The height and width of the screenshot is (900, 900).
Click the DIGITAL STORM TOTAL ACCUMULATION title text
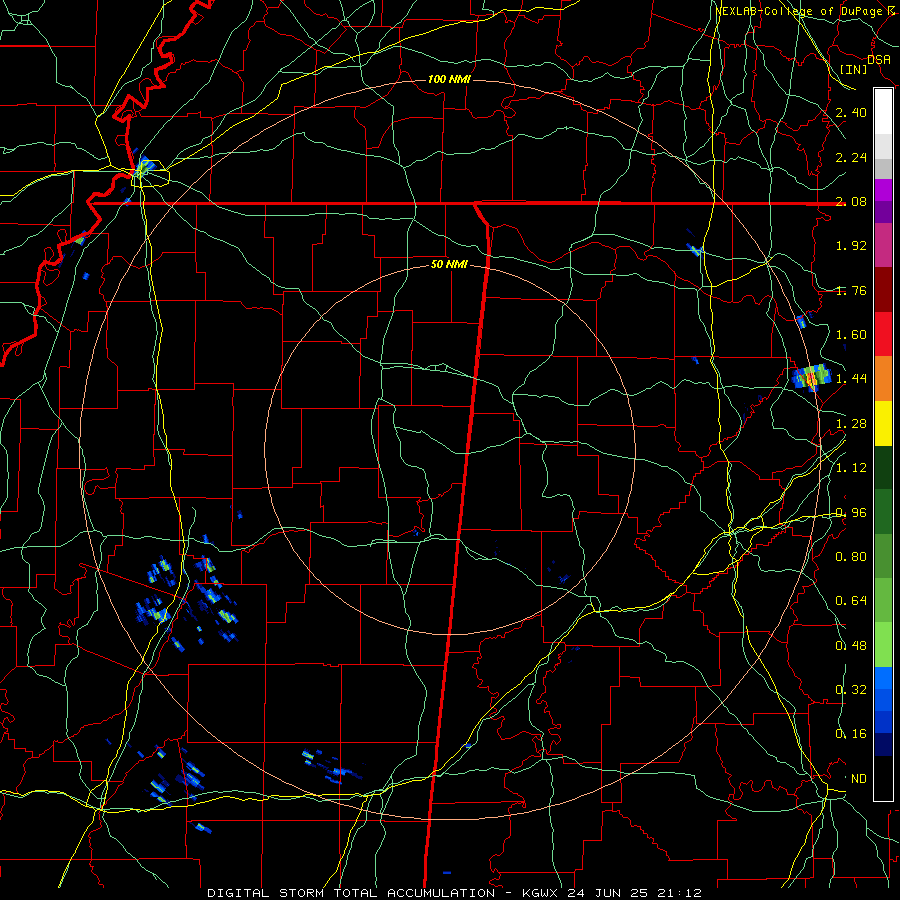[x=351, y=893]
